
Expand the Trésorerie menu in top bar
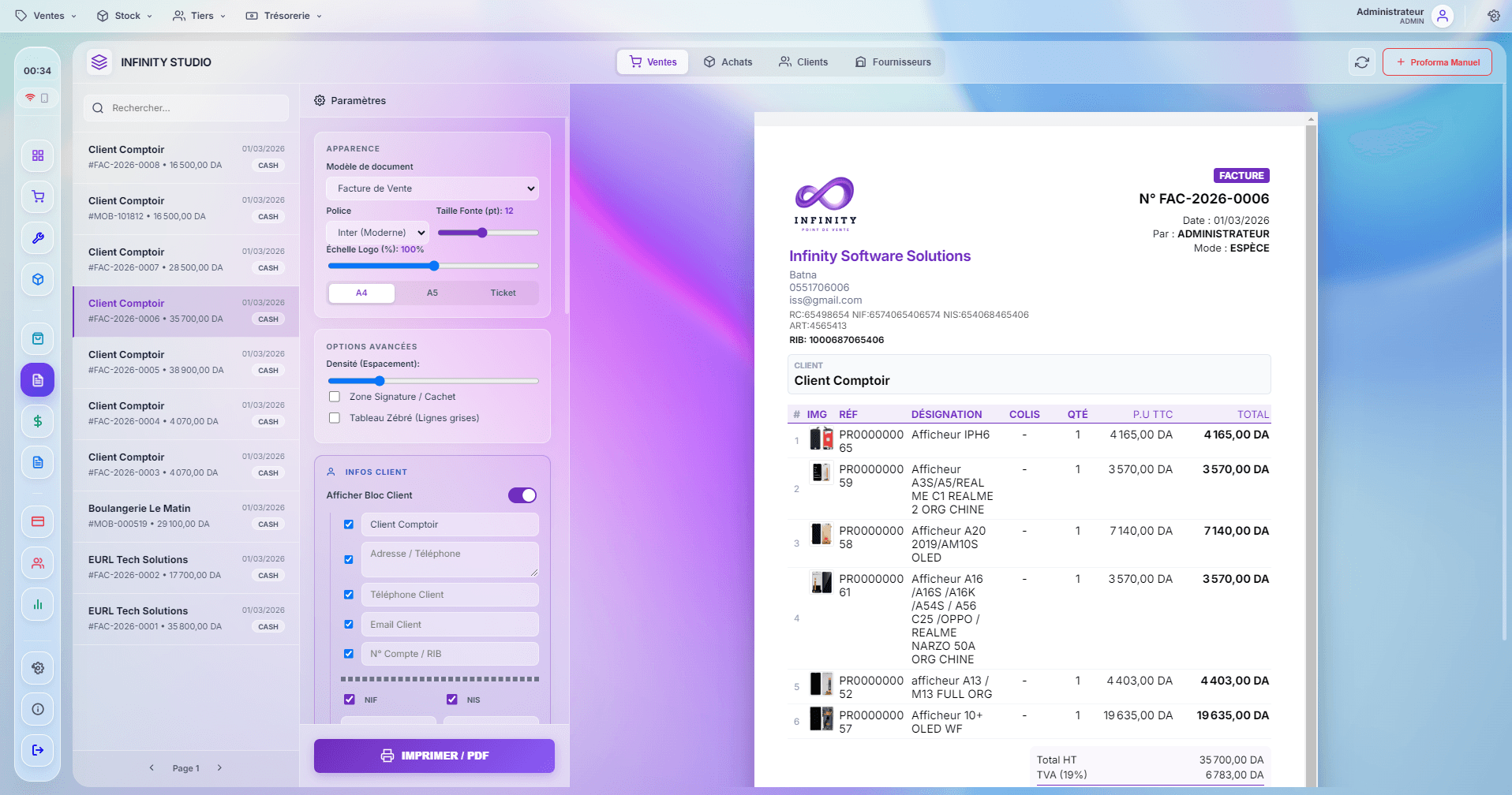click(283, 15)
